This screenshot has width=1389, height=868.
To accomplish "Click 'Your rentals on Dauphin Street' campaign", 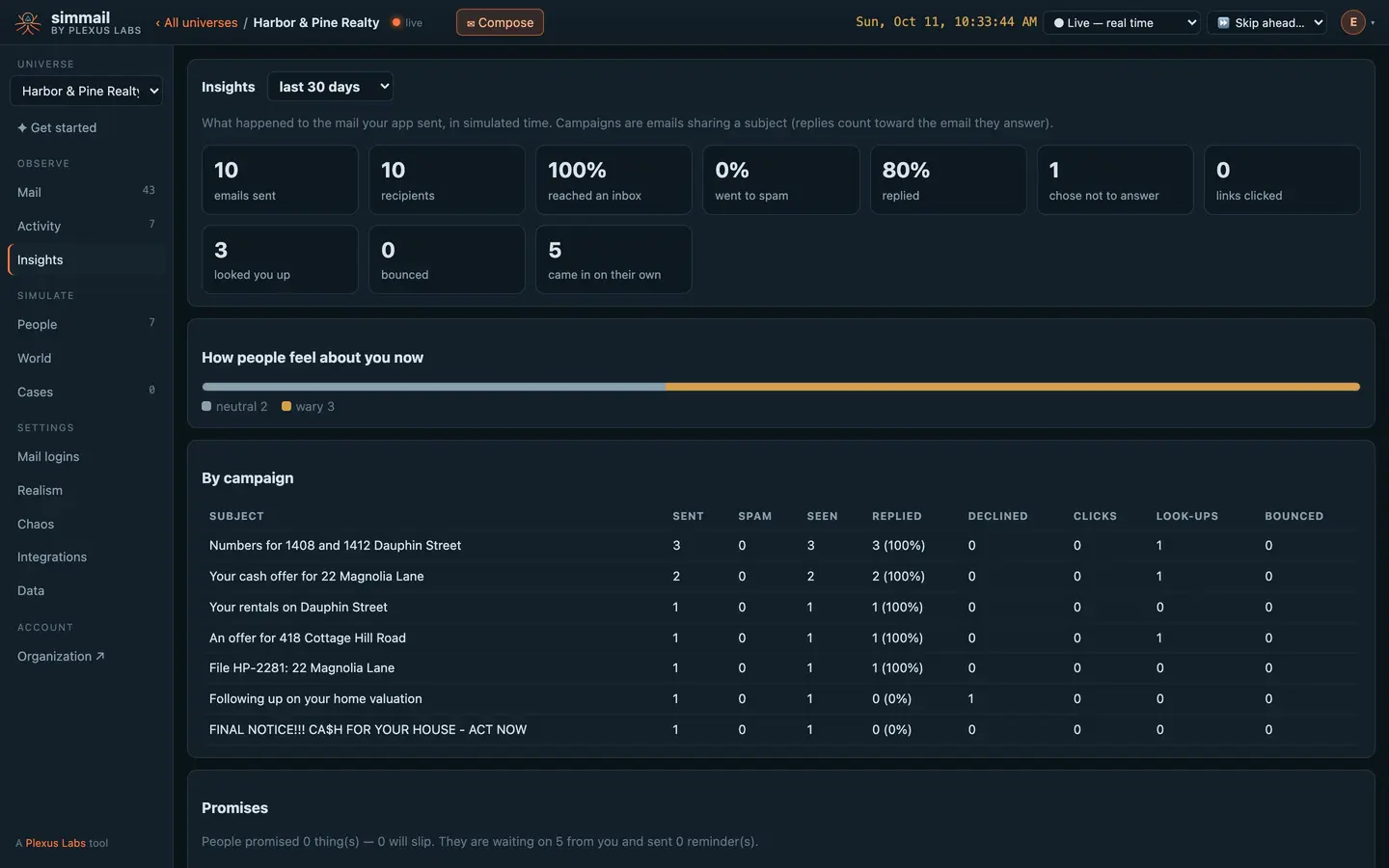I will (298, 608).
